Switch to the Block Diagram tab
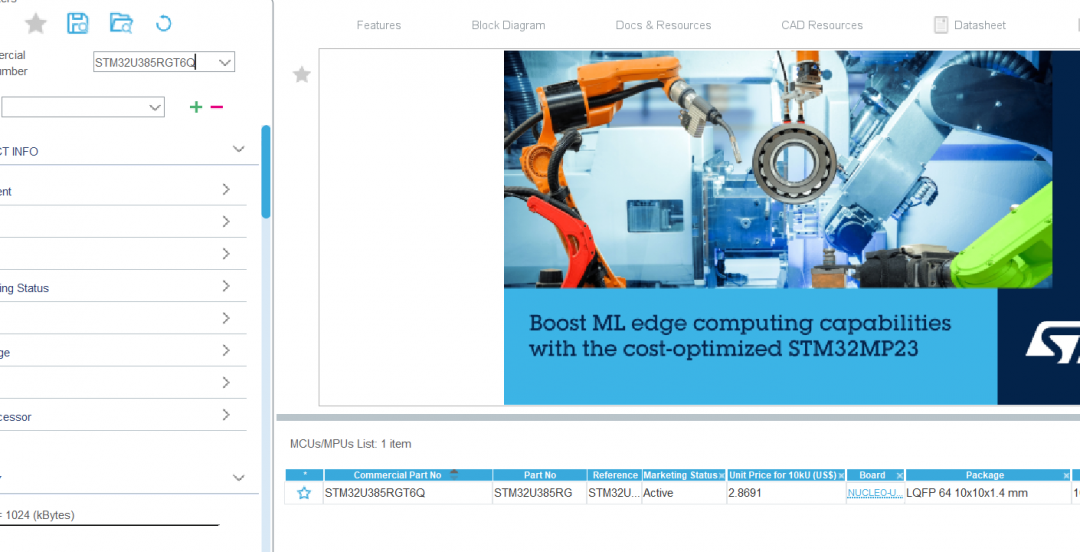The width and height of the screenshot is (1080, 552). [508, 25]
